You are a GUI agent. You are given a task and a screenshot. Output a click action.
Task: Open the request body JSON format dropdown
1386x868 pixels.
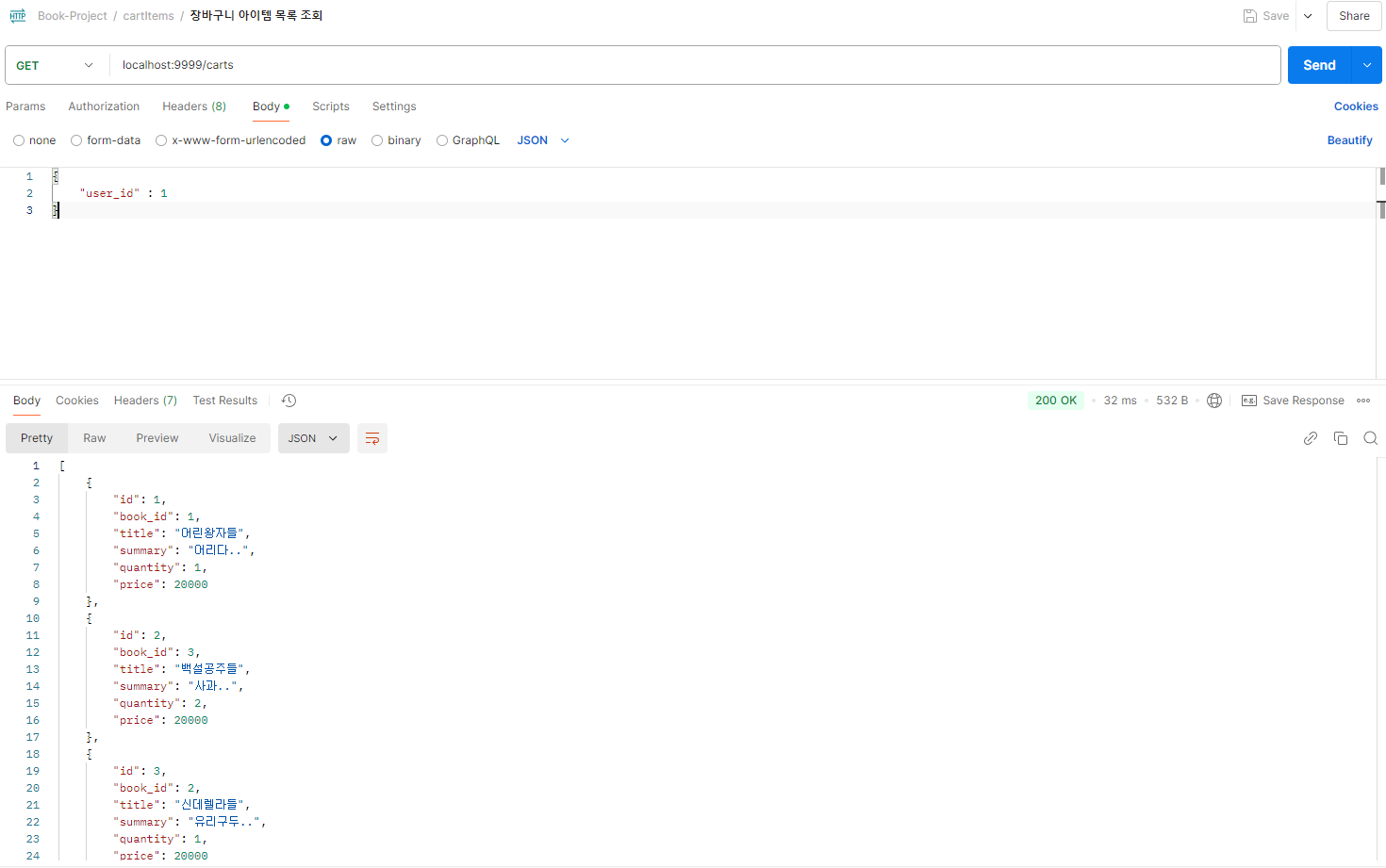543,140
